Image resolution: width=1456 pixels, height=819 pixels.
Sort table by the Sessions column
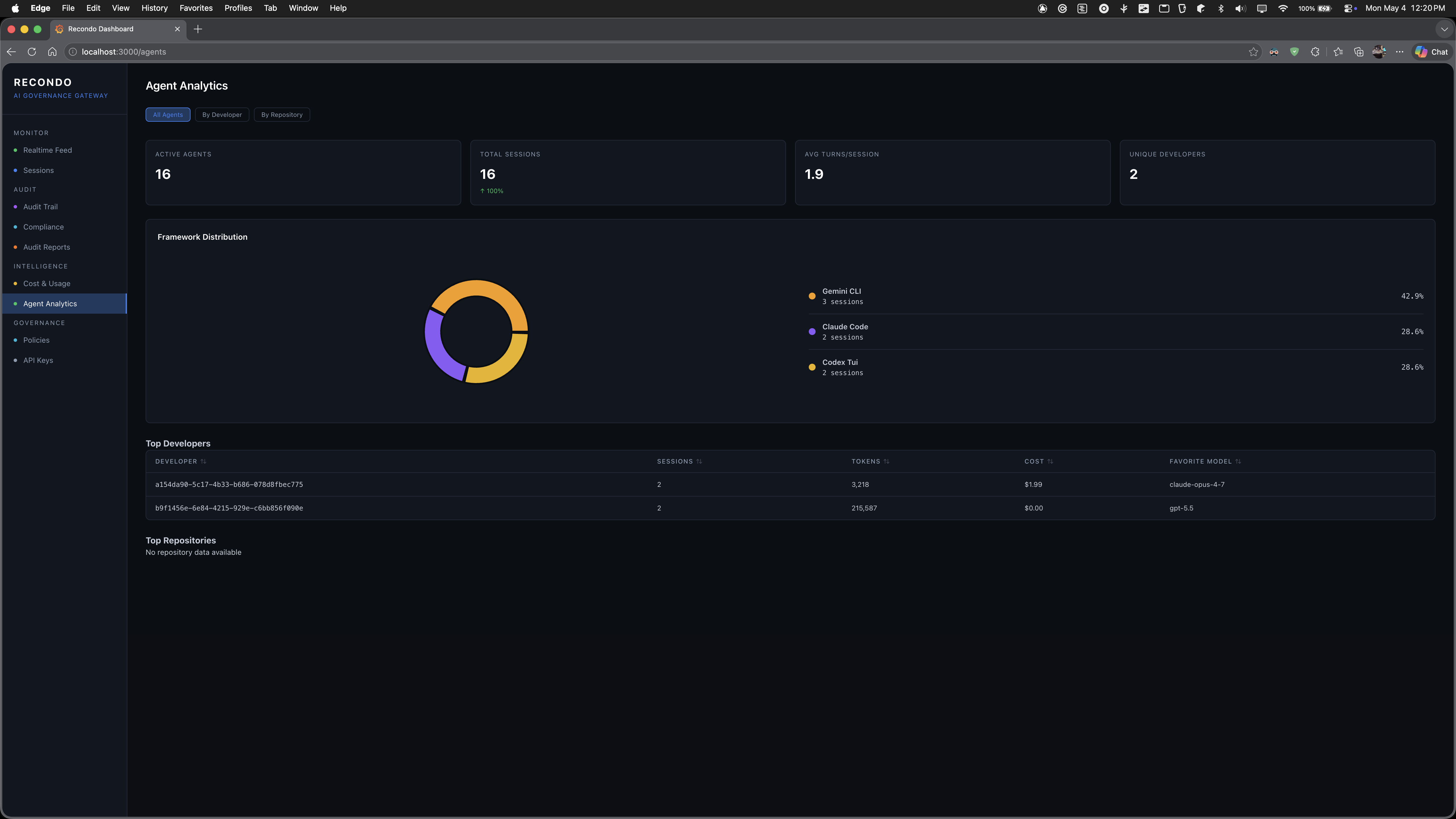679,462
